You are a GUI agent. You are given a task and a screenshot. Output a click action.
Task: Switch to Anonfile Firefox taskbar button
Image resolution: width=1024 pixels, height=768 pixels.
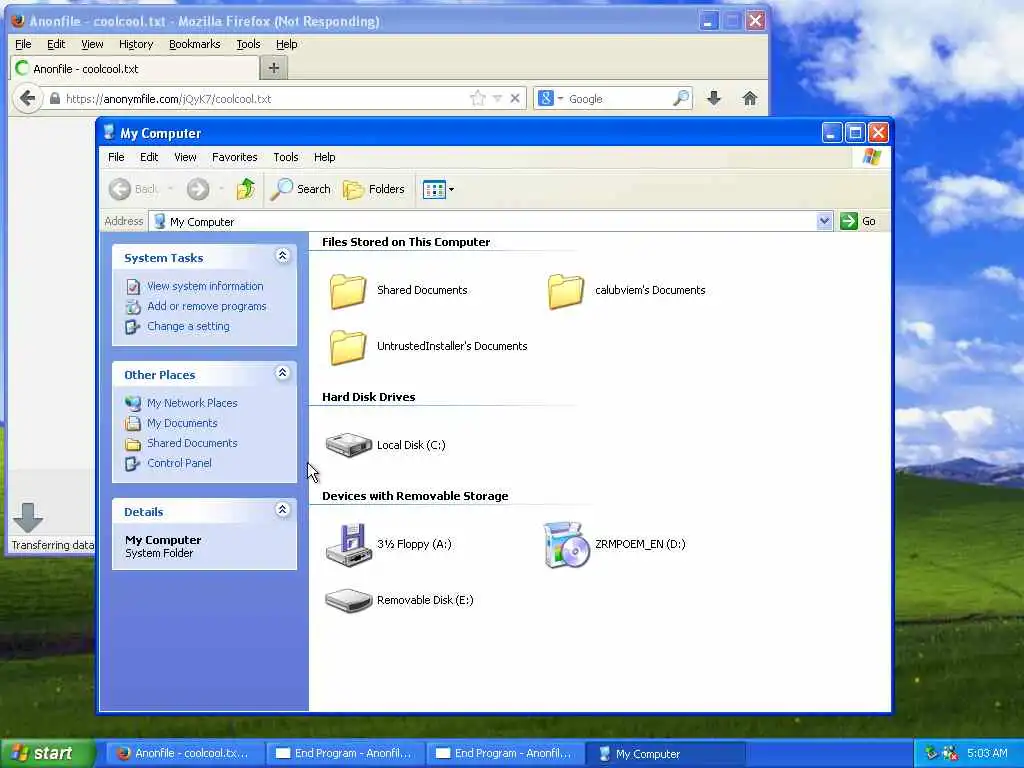[185, 754]
